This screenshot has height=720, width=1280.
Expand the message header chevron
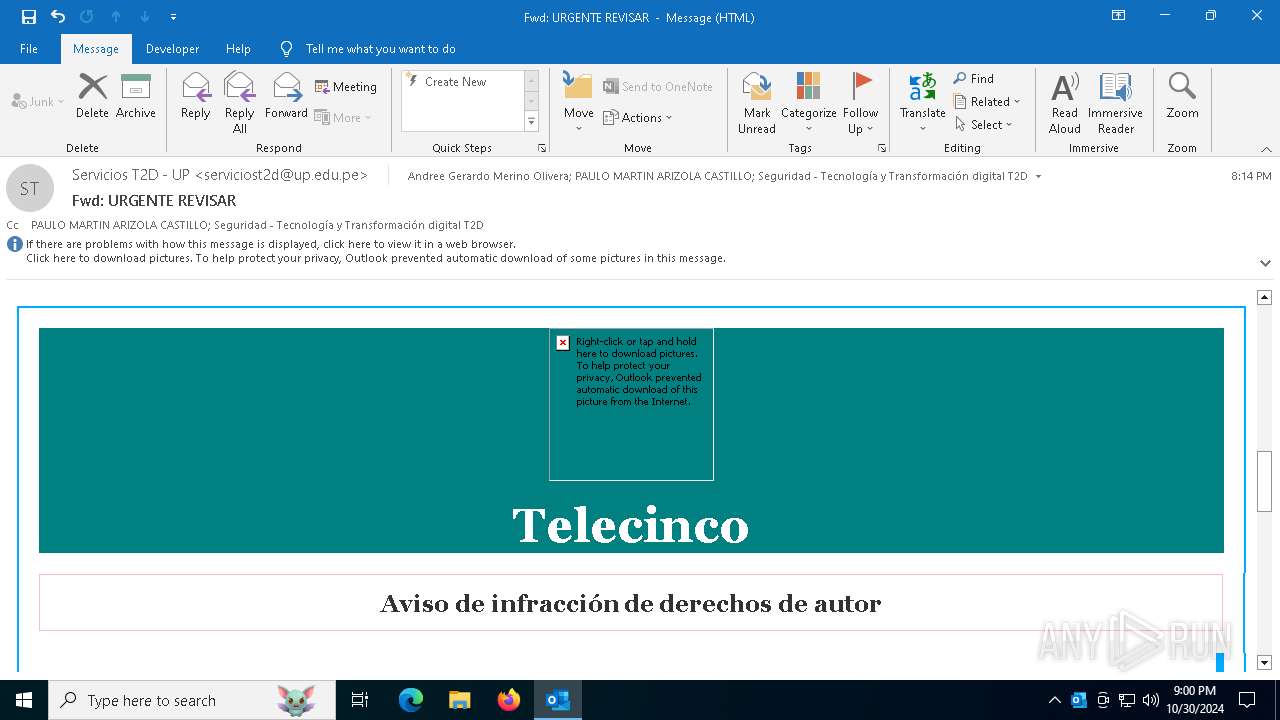coord(1266,264)
